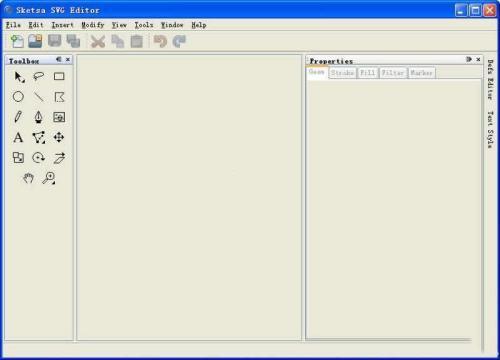Image resolution: width=500 pixels, height=360 pixels.
Task: Click the New document toolbar icon
Action: [17, 41]
